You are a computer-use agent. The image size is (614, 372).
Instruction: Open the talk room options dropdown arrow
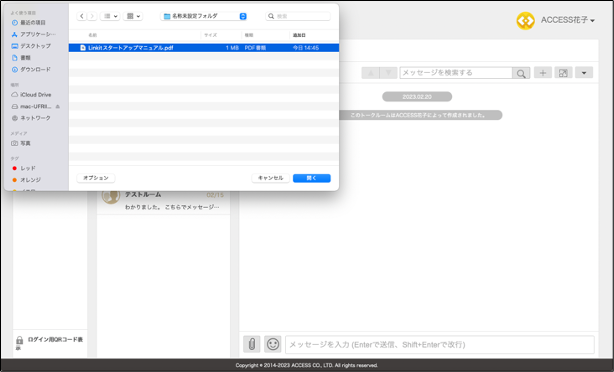click(x=584, y=73)
